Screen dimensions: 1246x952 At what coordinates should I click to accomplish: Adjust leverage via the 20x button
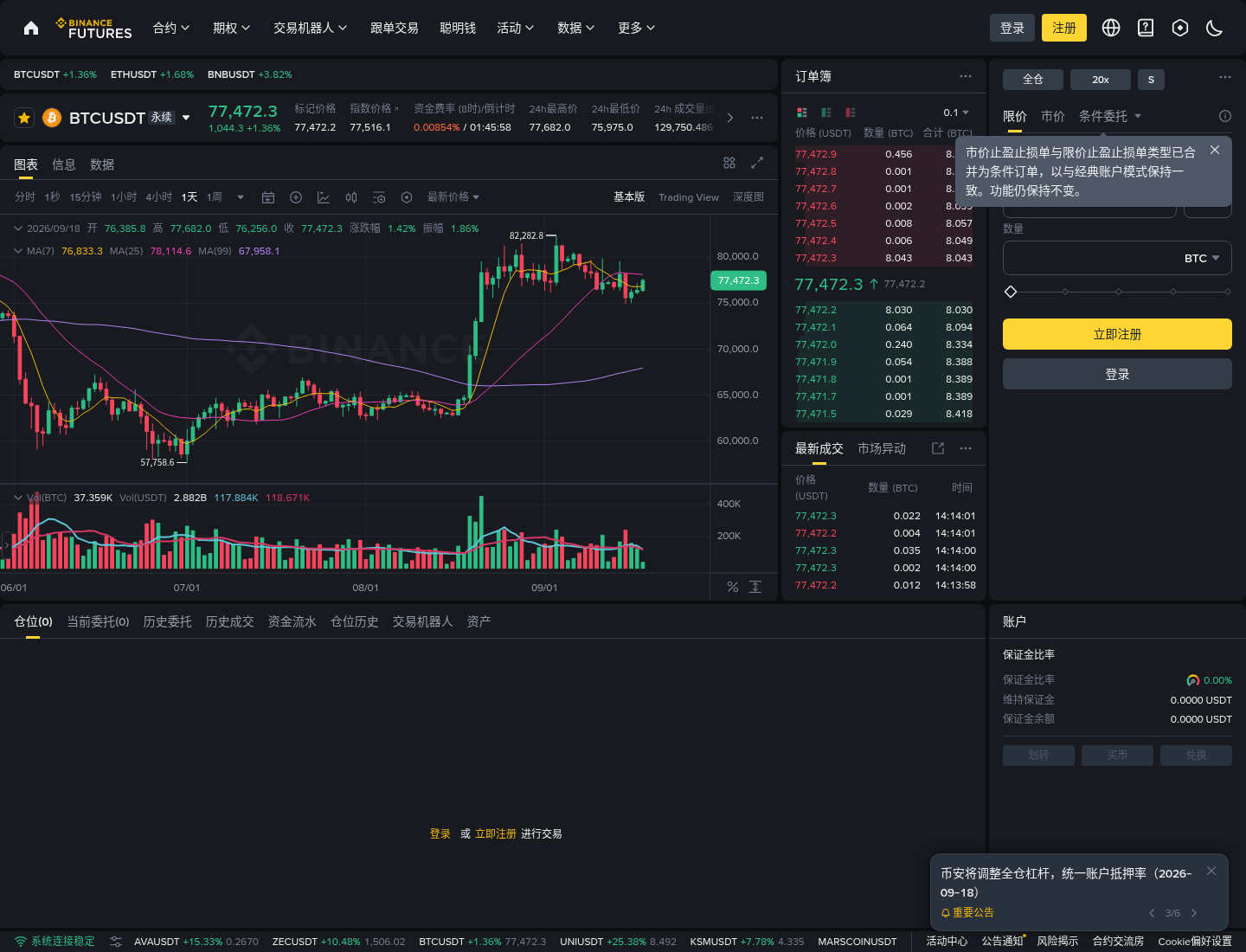click(x=1101, y=80)
